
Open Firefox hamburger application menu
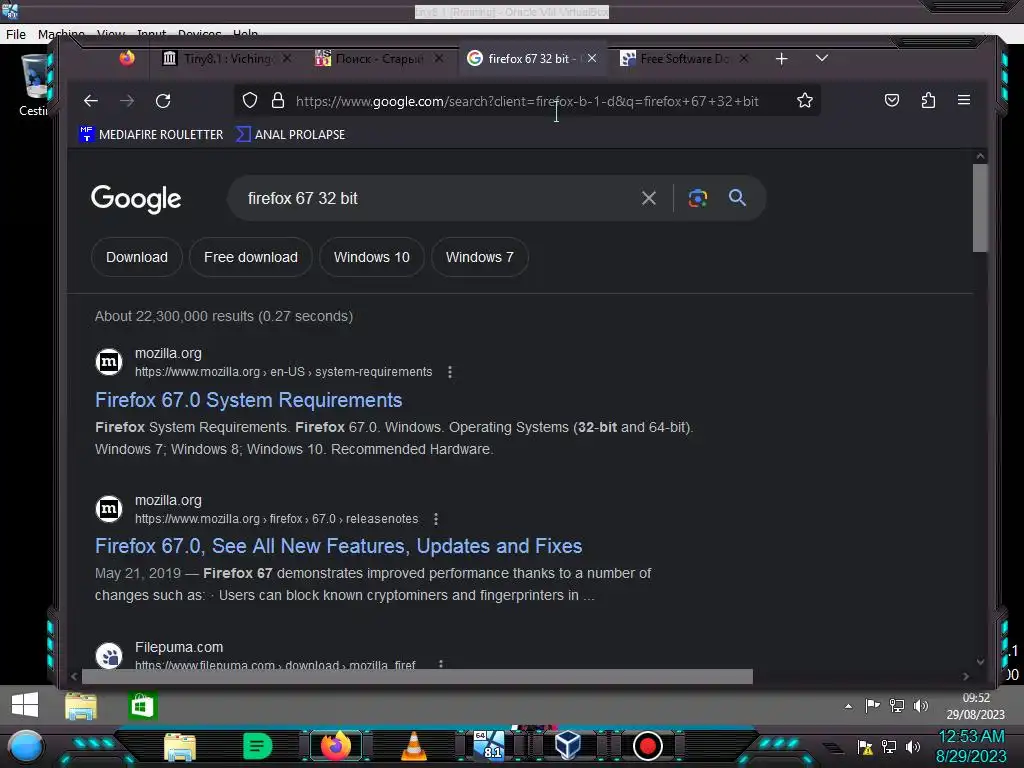coord(963,100)
